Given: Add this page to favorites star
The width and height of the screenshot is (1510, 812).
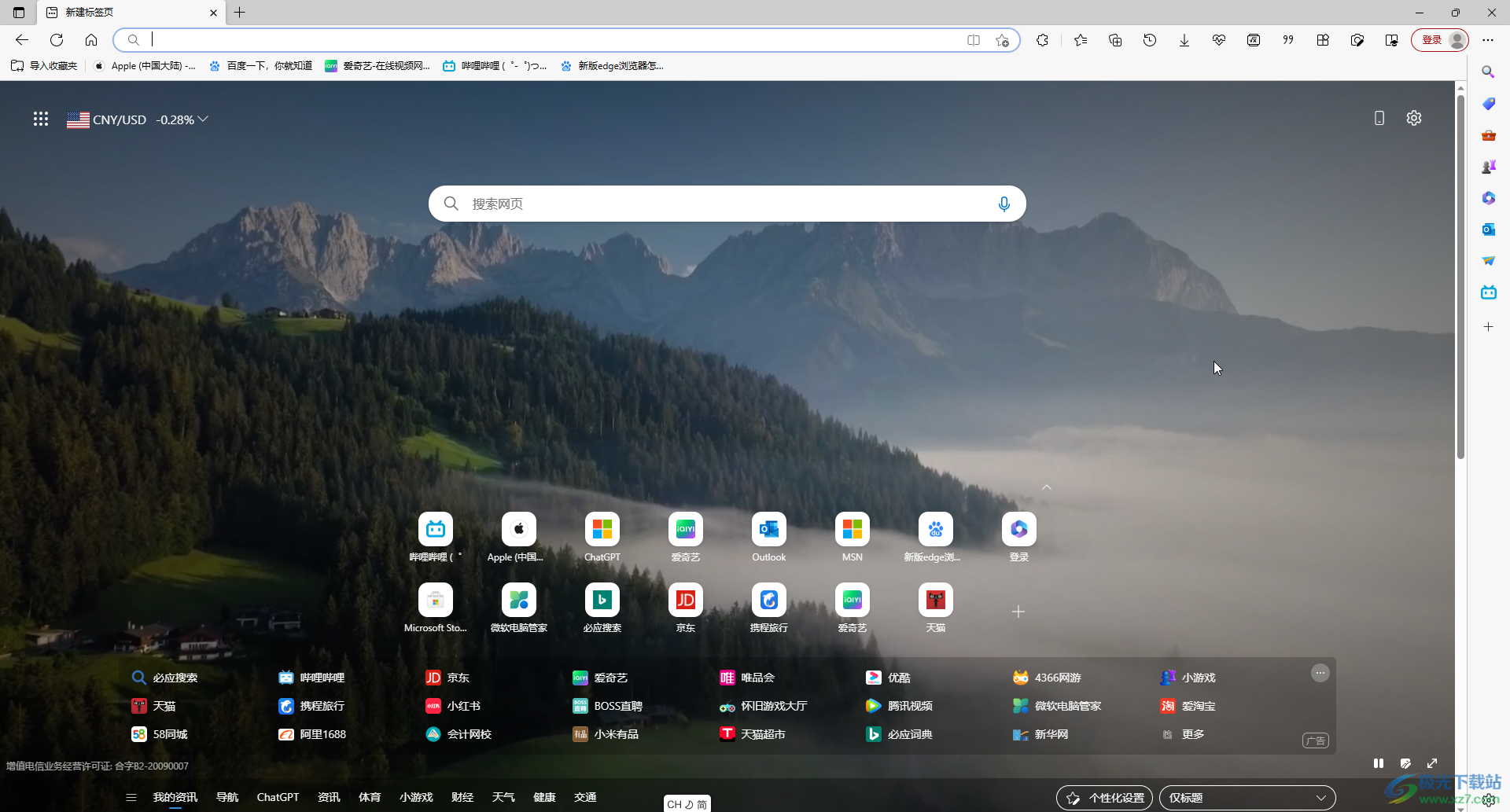Looking at the screenshot, I should tap(1002, 40).
